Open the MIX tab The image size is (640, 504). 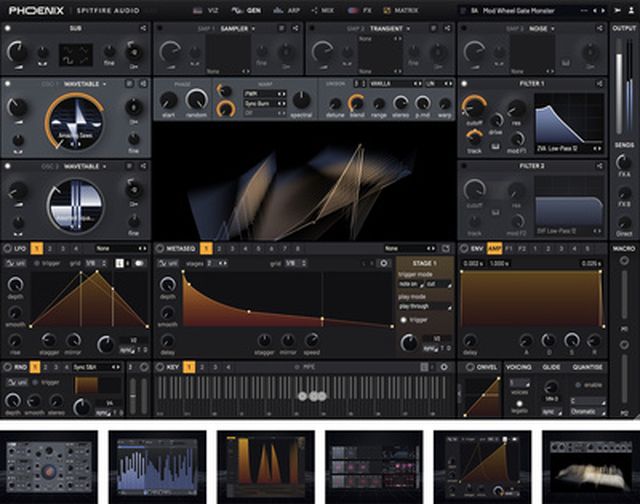coord(322,11)
